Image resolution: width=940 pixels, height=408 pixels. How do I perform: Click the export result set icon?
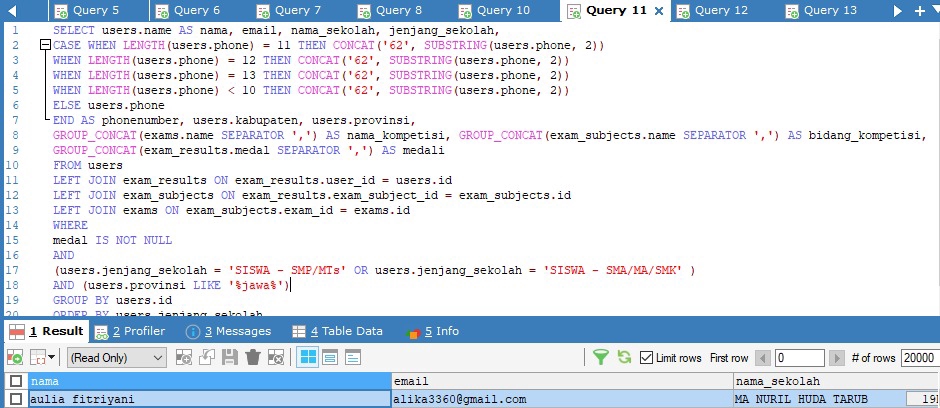pyautogui.click(x=15, y=357)
